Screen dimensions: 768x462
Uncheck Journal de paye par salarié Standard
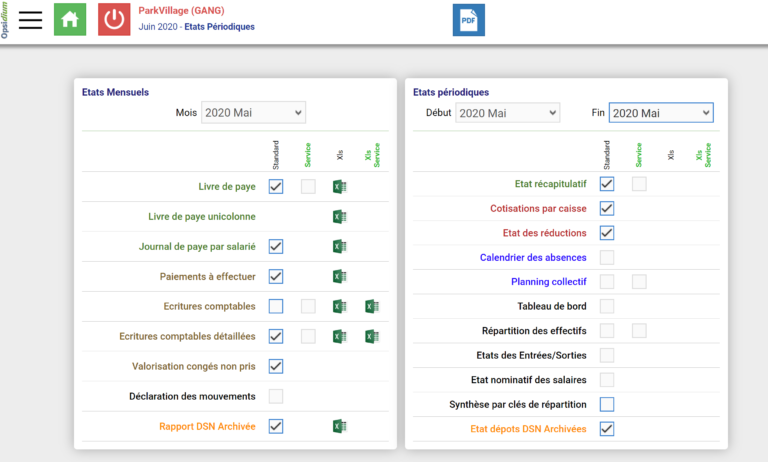click(276, 246)
